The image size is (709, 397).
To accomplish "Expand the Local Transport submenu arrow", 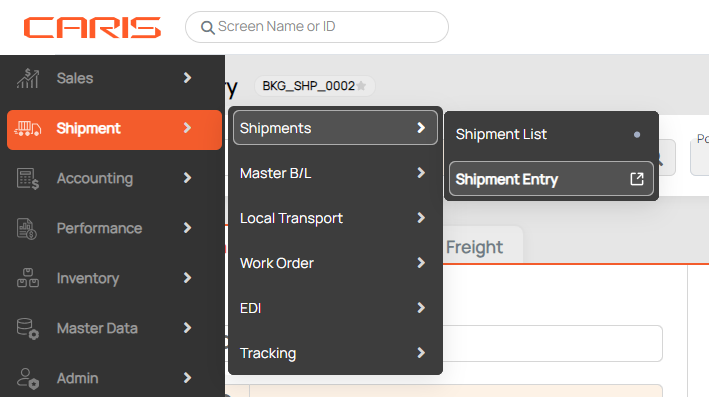I will (x=421, y=218).
